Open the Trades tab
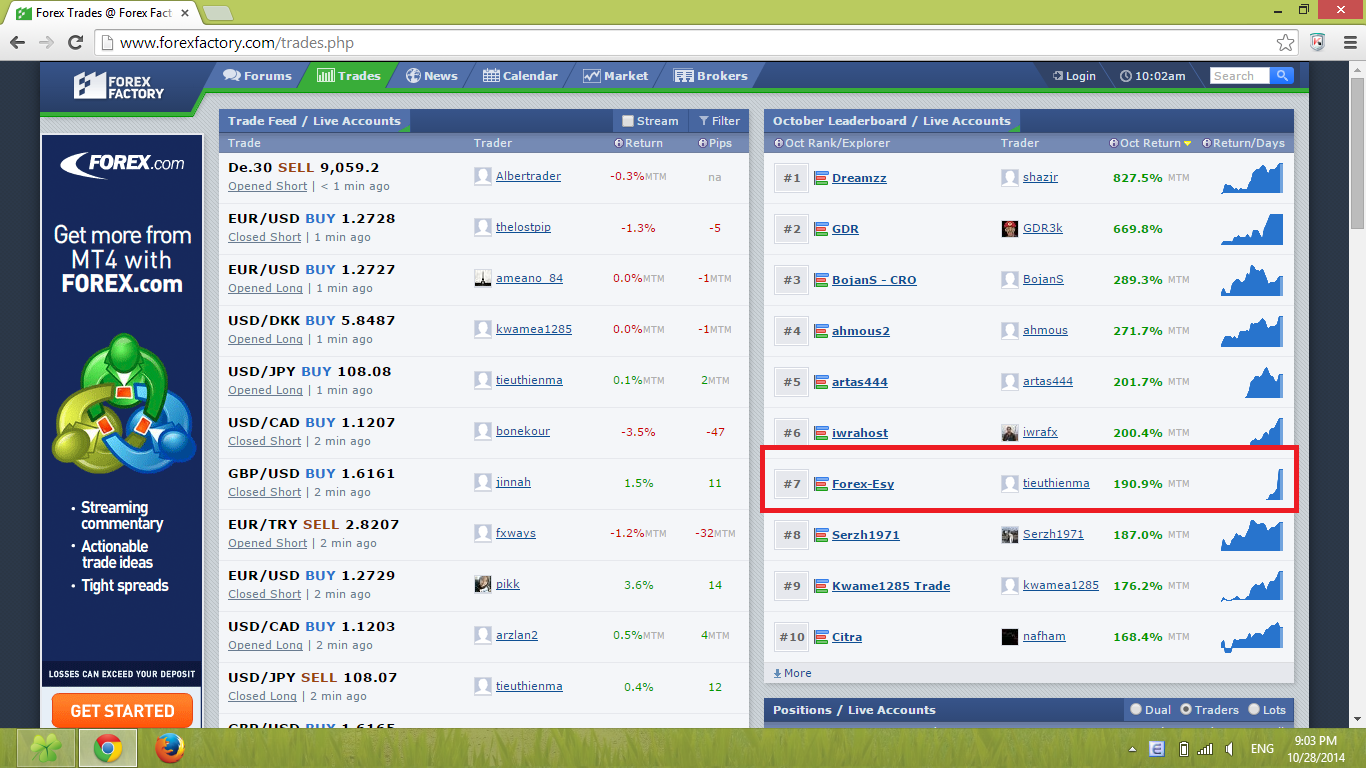Screen dimensions: 1366x768 349,76
